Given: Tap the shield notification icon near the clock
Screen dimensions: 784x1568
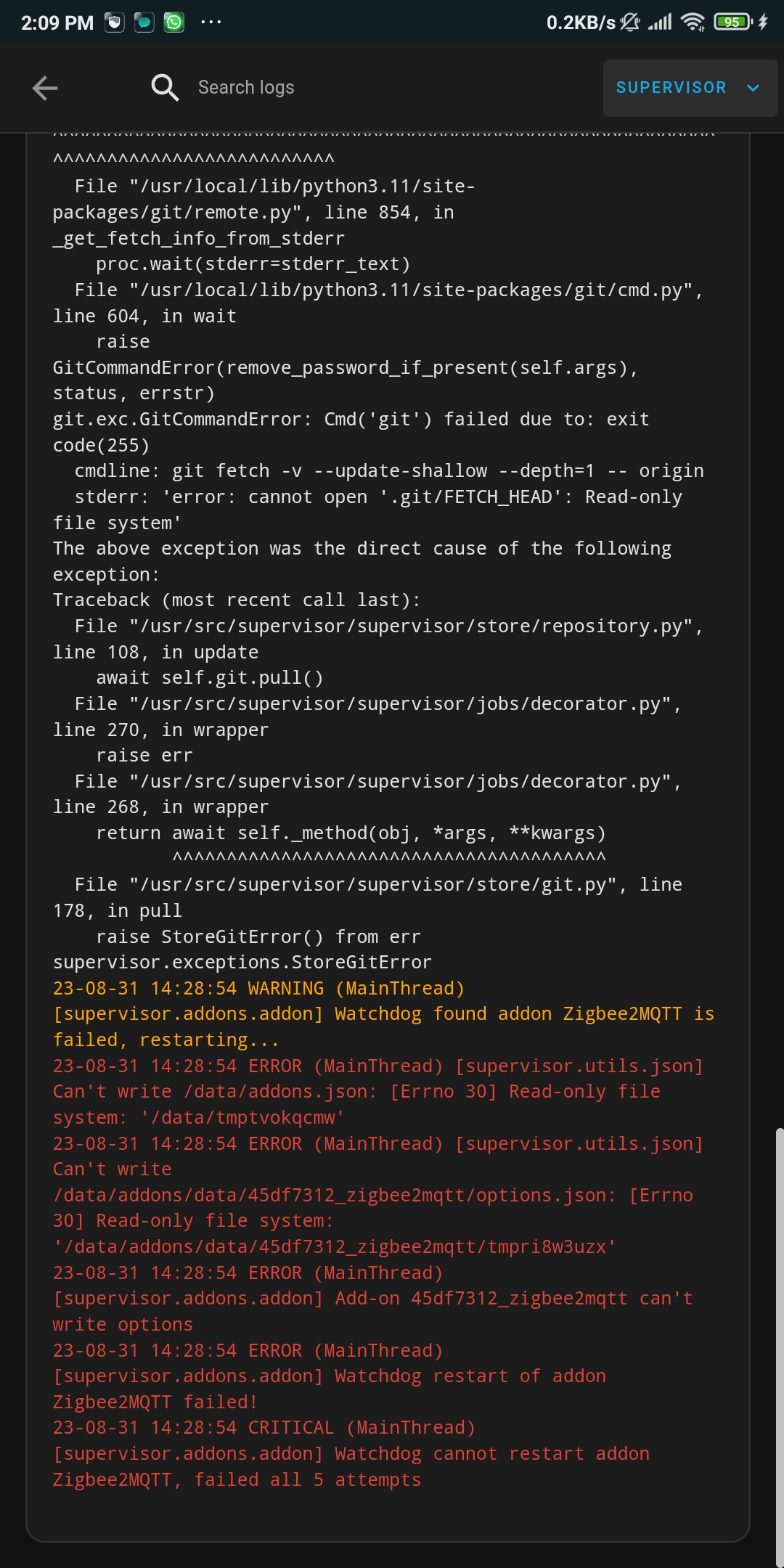Looking at the screenshot, I should tap(116, 21).
